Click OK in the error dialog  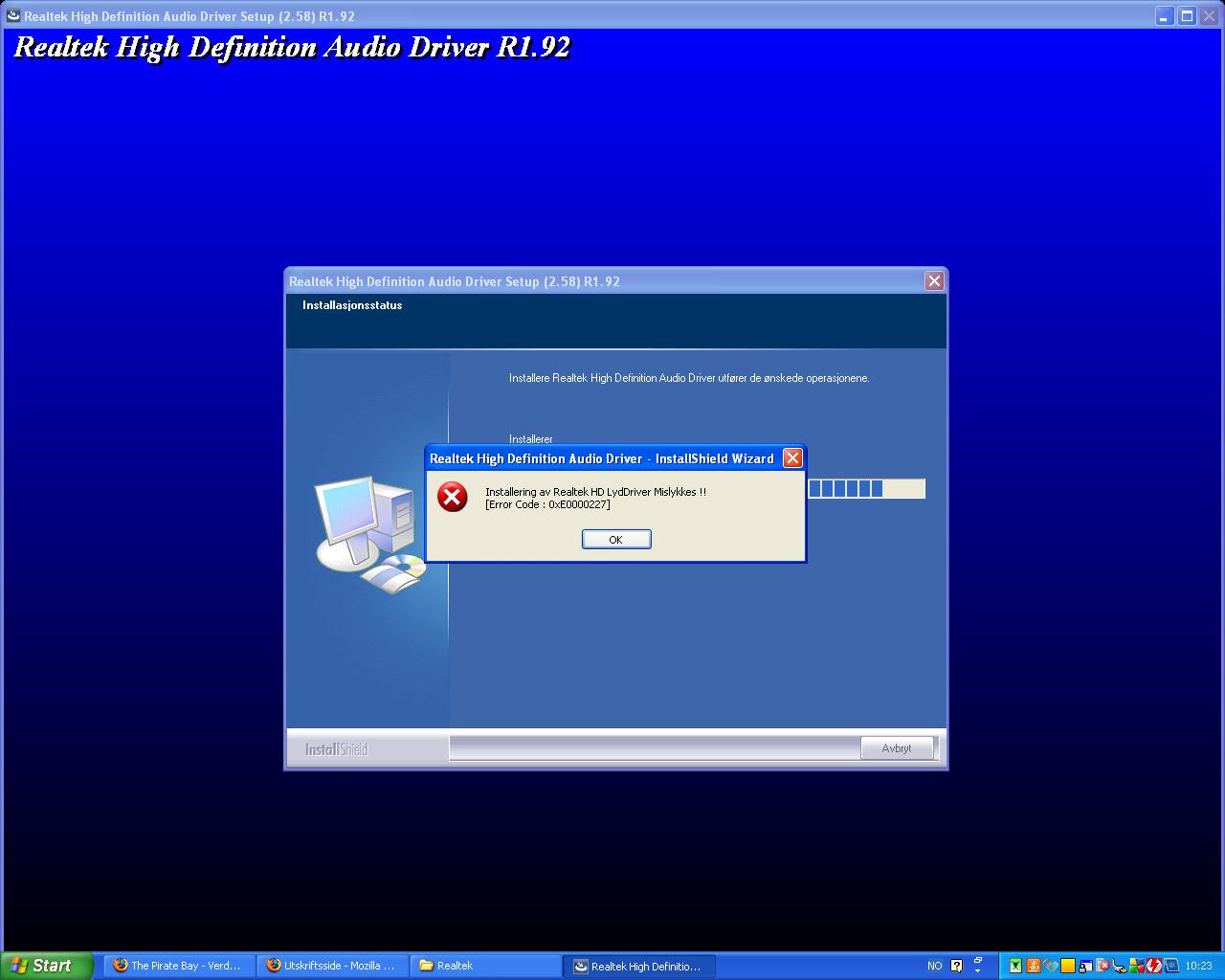(x=616, y=540)
